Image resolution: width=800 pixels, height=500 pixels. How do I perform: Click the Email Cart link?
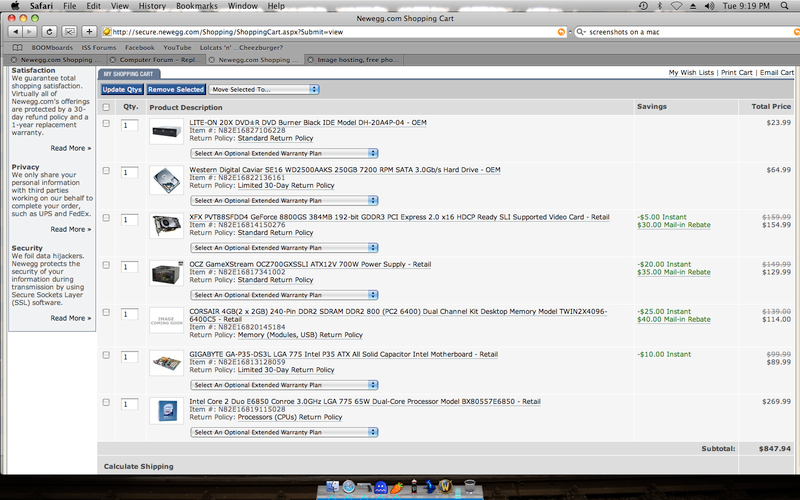coord(777,72)
